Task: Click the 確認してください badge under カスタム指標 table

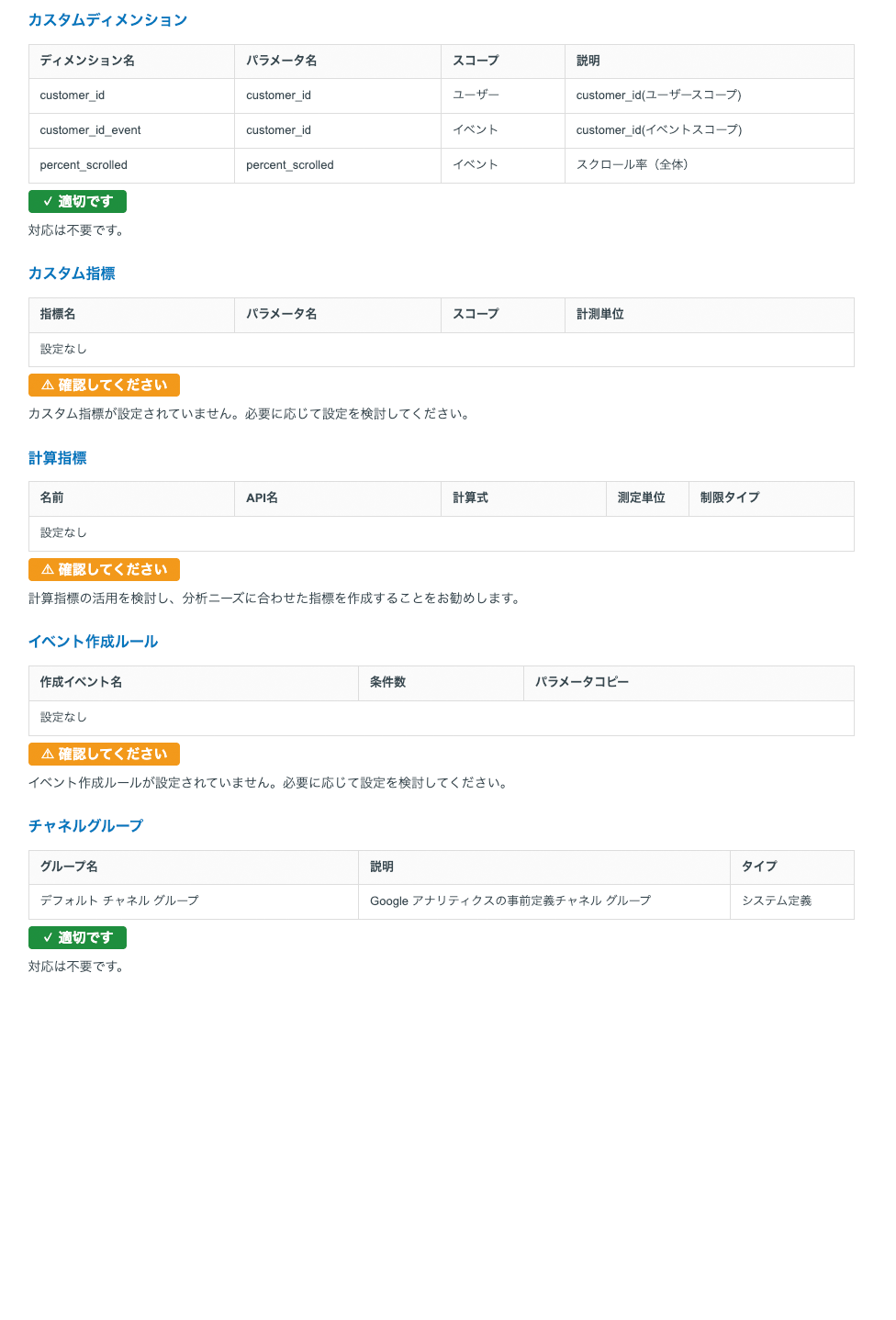Action: click(104, 385)
